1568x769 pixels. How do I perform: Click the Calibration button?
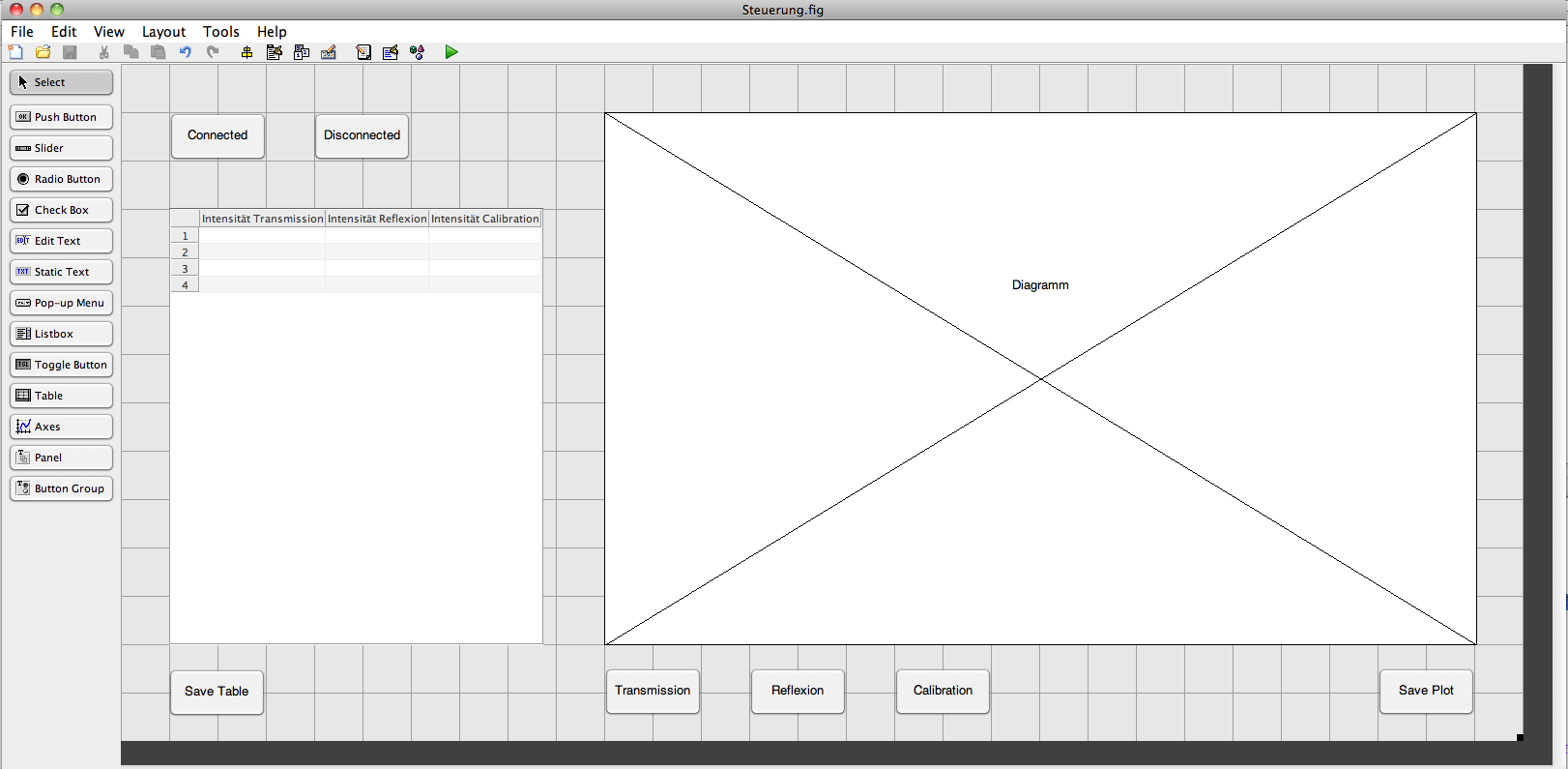coord(943,691)
